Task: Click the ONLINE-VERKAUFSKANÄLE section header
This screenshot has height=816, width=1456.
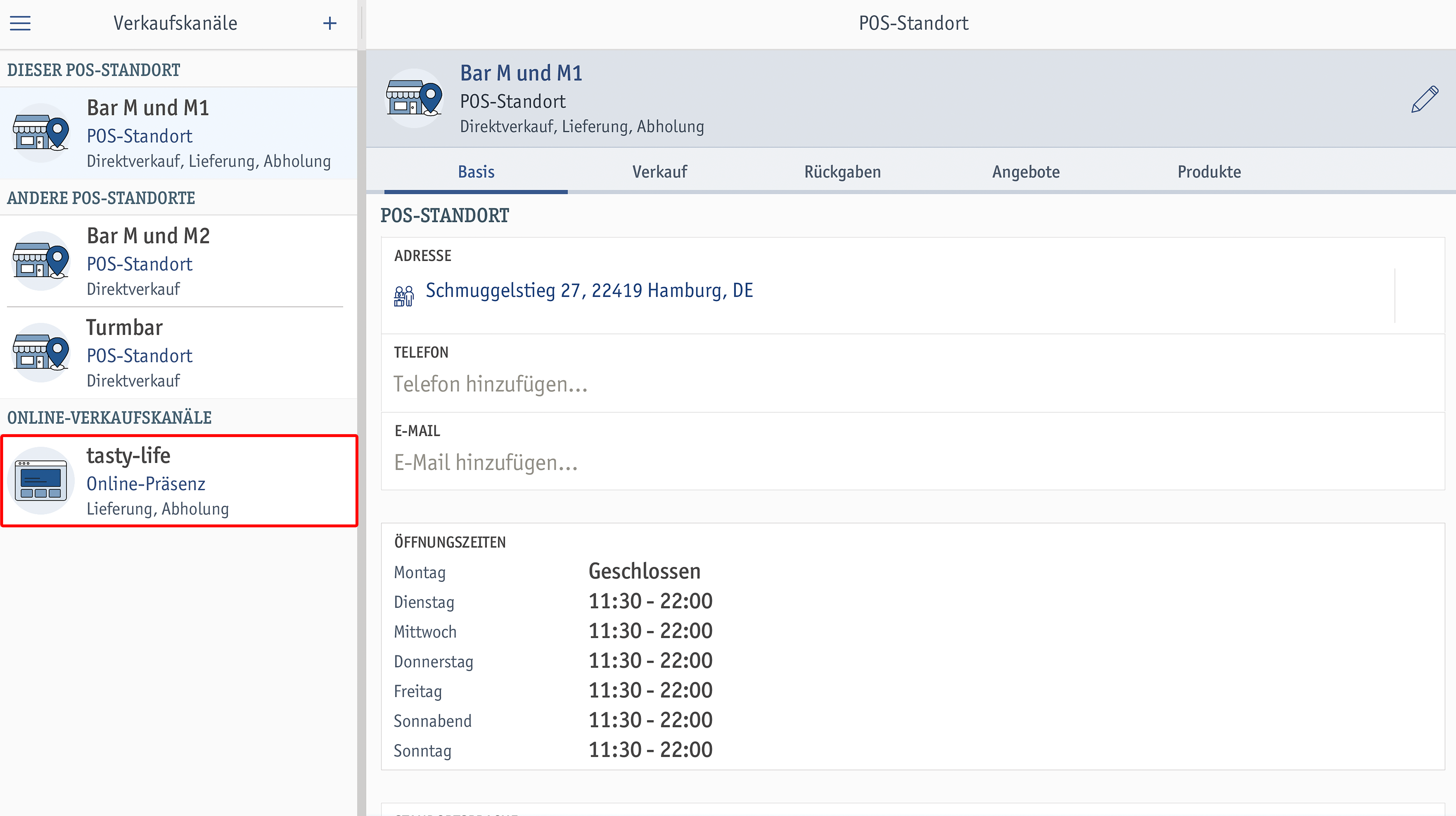Action: [x=109, y=418]
